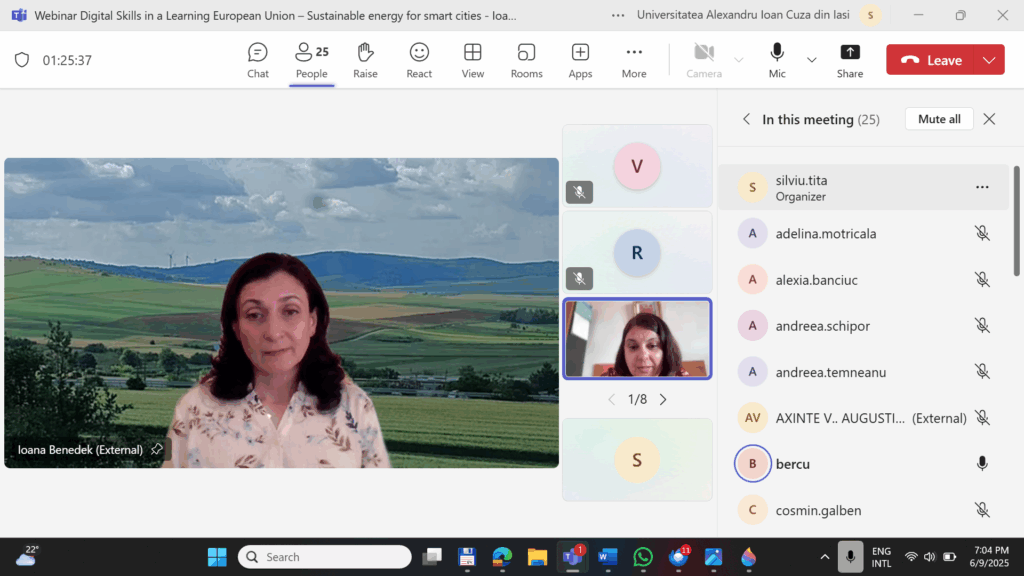1024x576 pixels.
Task: Go to next page of video tiles
Action: [x=663, y=400]
